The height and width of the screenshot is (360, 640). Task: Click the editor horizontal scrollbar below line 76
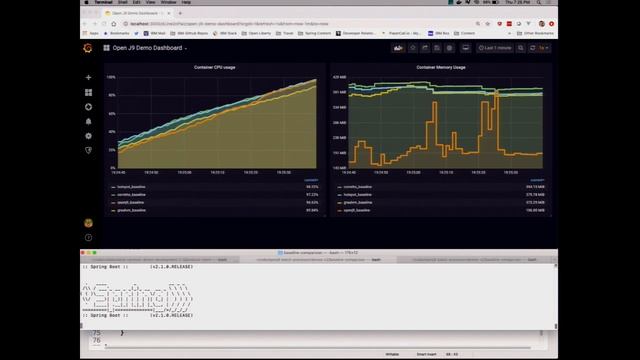318,348
